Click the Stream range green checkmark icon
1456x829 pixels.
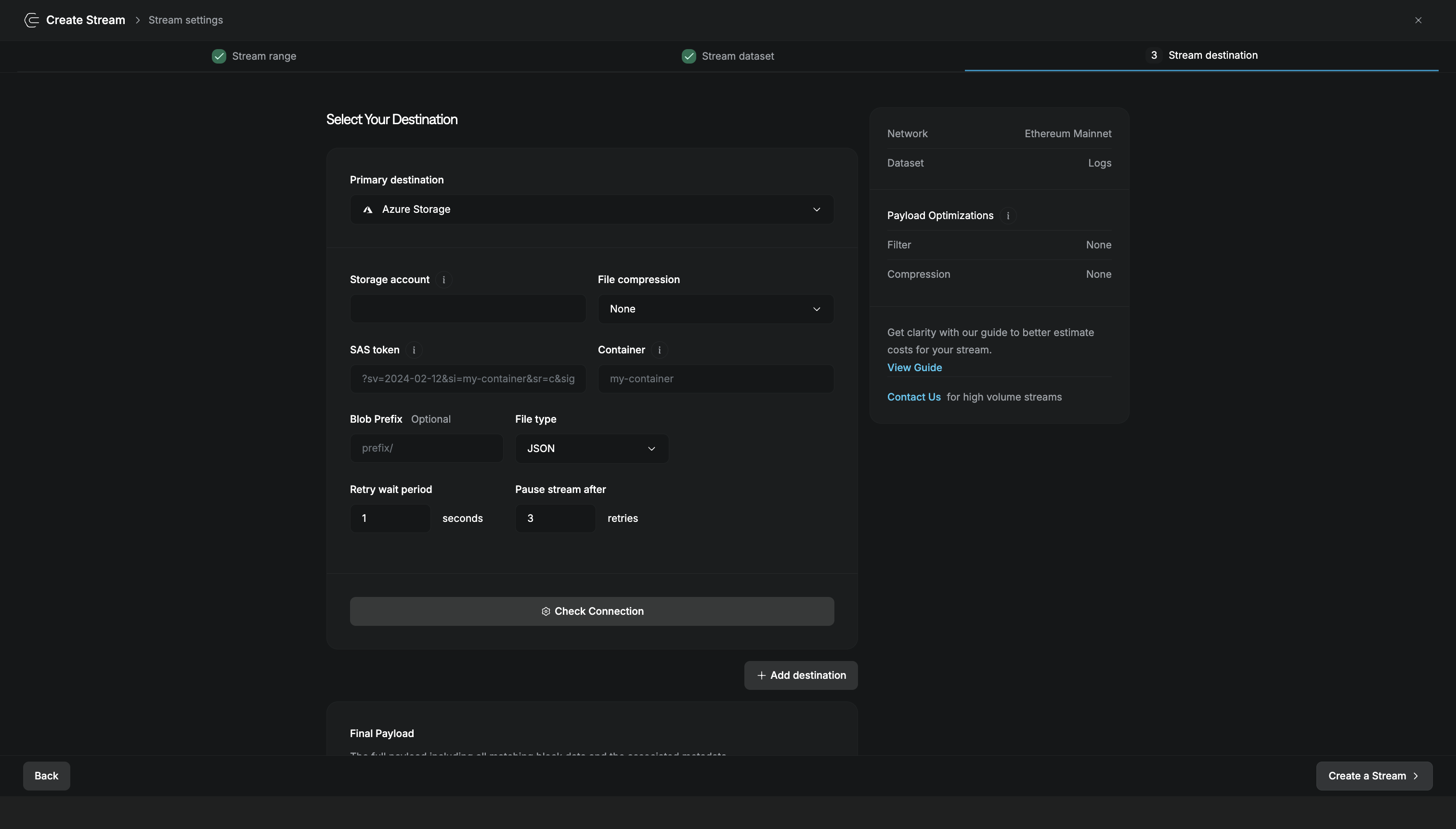(219, 56)
